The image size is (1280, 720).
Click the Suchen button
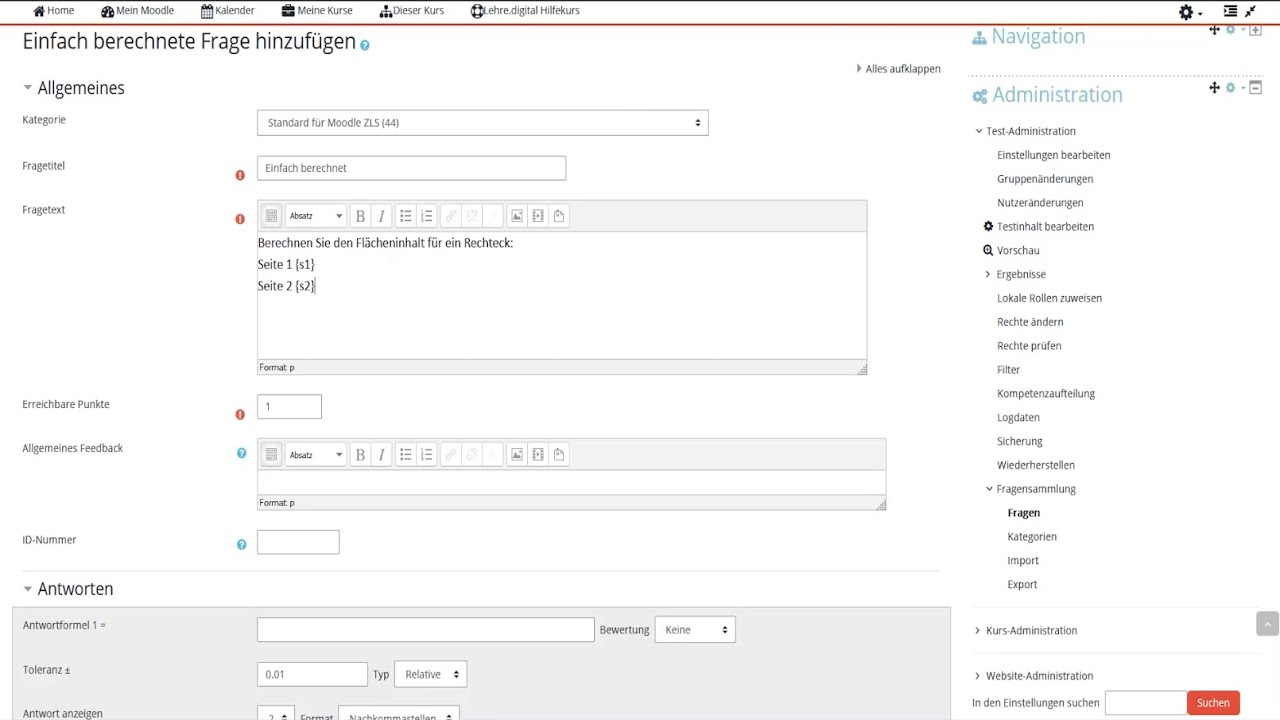(x=1213, y=703)
